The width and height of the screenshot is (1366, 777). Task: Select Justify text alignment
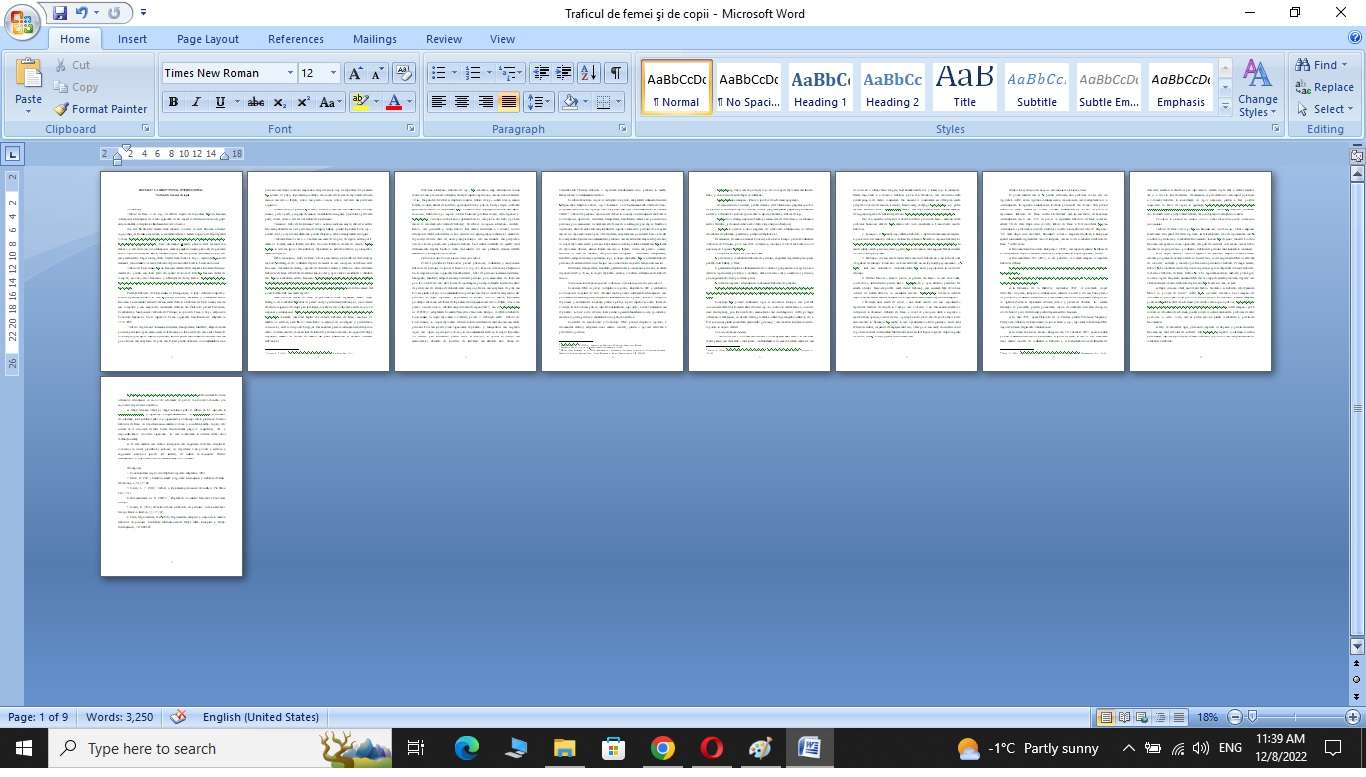[509, 102]
